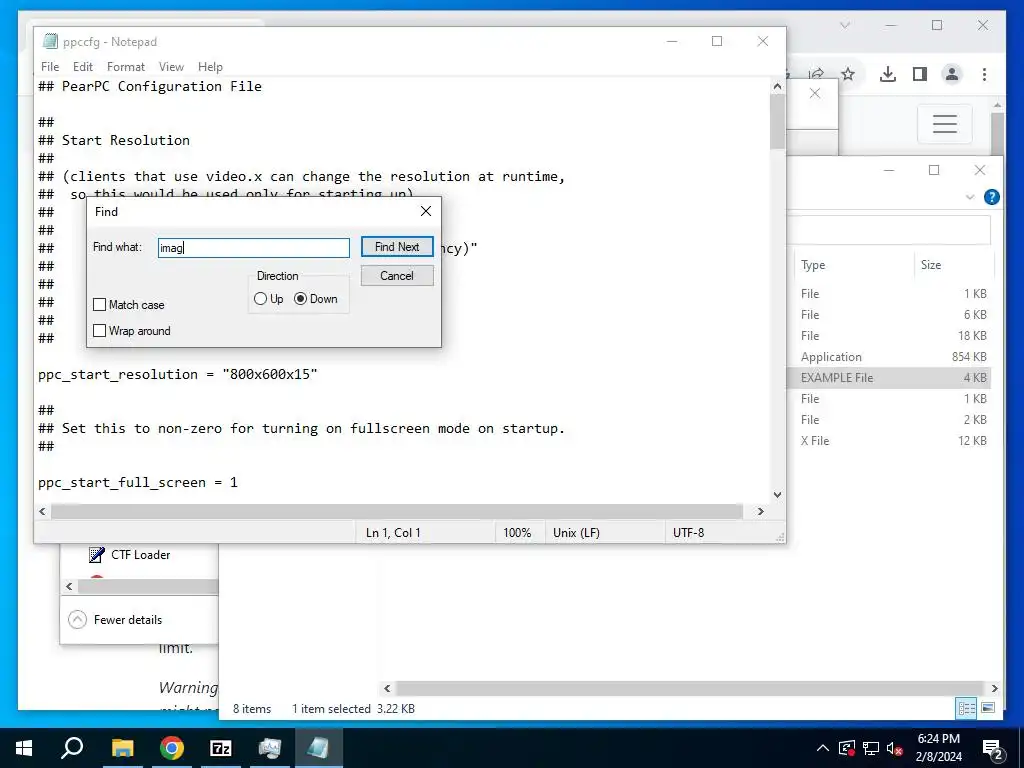Click Chrome's tab search chevron

click(x=844, y=25)
